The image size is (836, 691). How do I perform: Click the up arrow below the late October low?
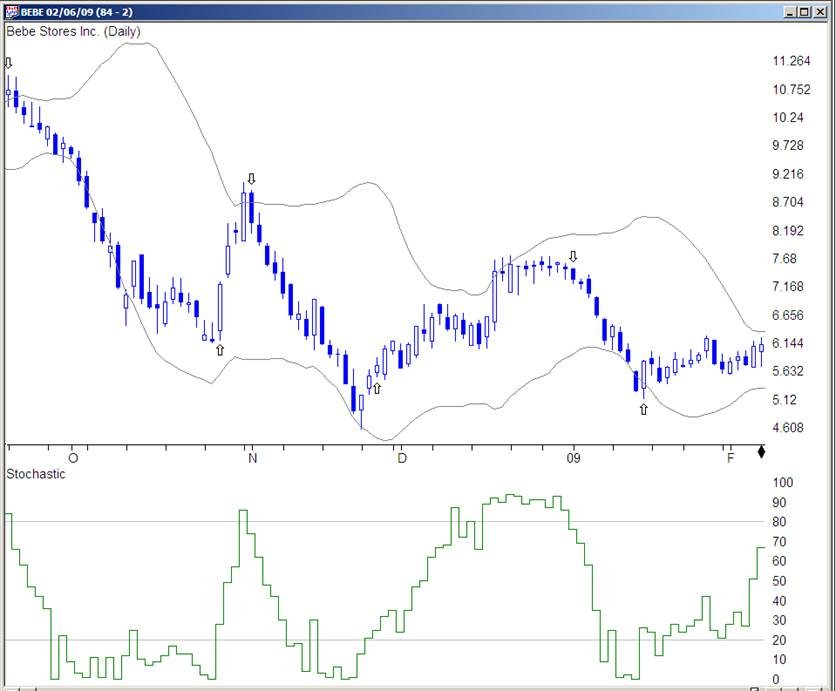[219, 350]
